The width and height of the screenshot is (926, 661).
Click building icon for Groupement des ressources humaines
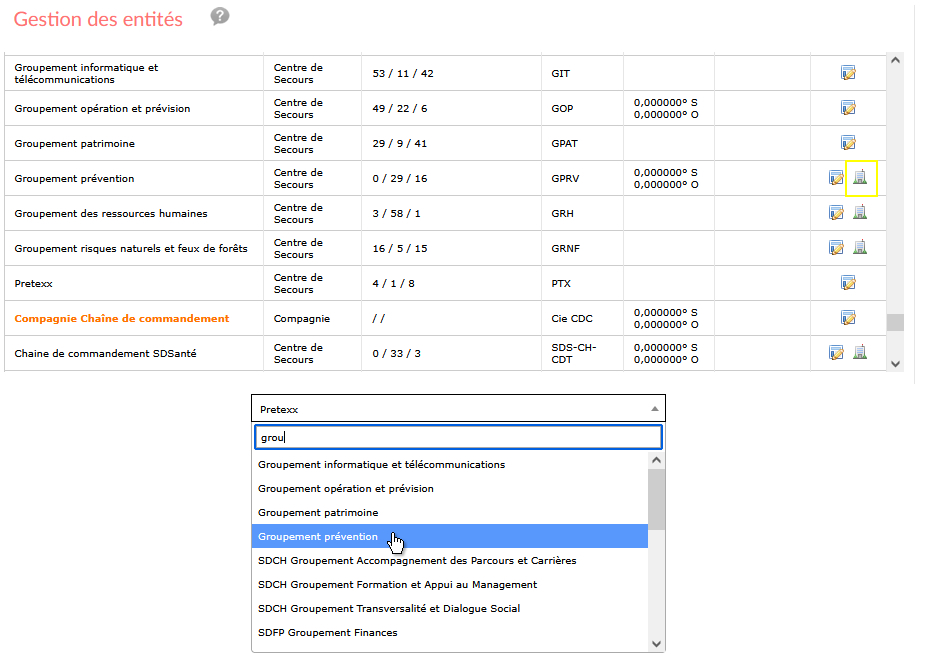[860, 212]
